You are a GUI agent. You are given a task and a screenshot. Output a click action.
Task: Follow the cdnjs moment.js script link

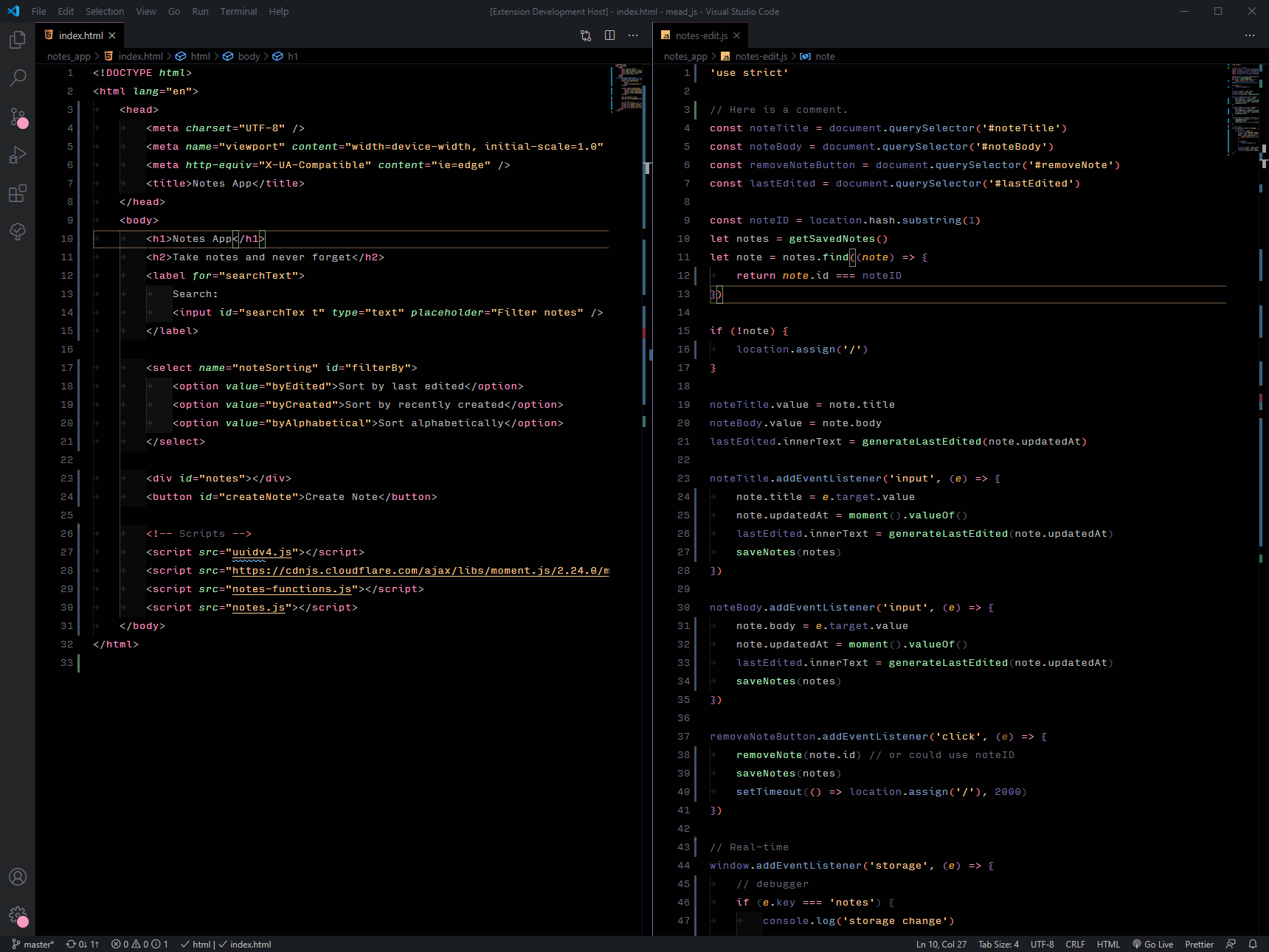click(421, 571)
